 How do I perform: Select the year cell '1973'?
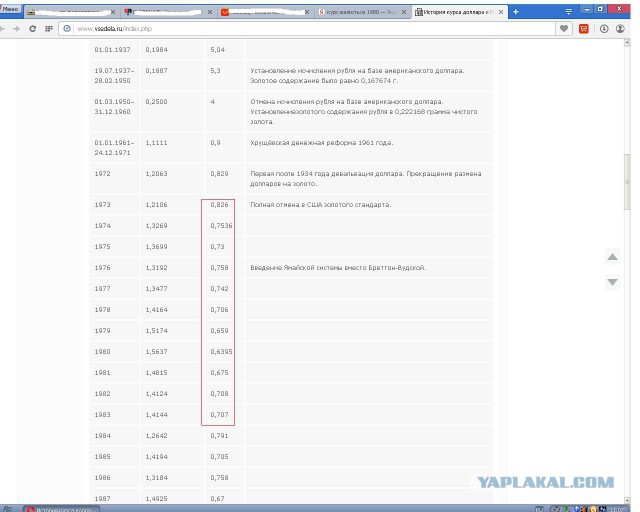[102, 205]
